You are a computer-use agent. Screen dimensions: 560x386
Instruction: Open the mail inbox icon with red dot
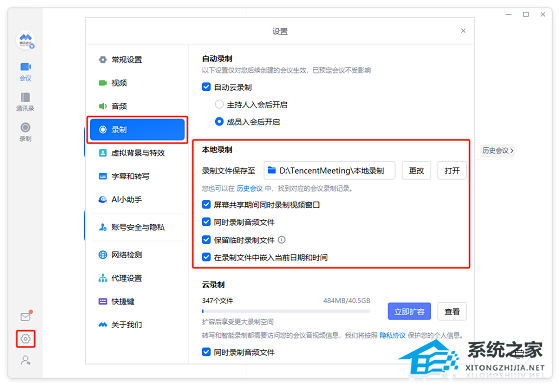tap(26, 316)
